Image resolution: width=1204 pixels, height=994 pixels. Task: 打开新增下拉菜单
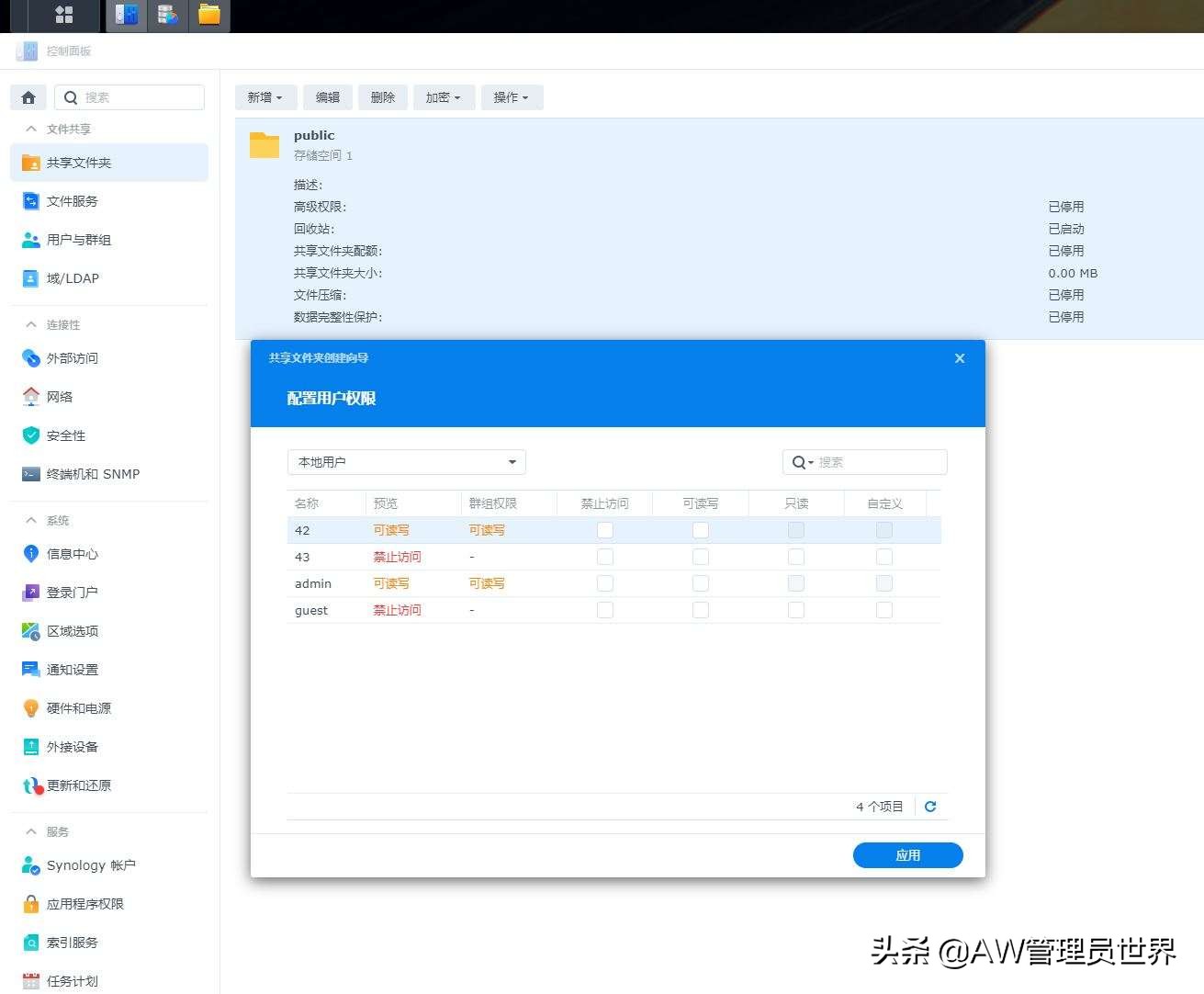264,96
